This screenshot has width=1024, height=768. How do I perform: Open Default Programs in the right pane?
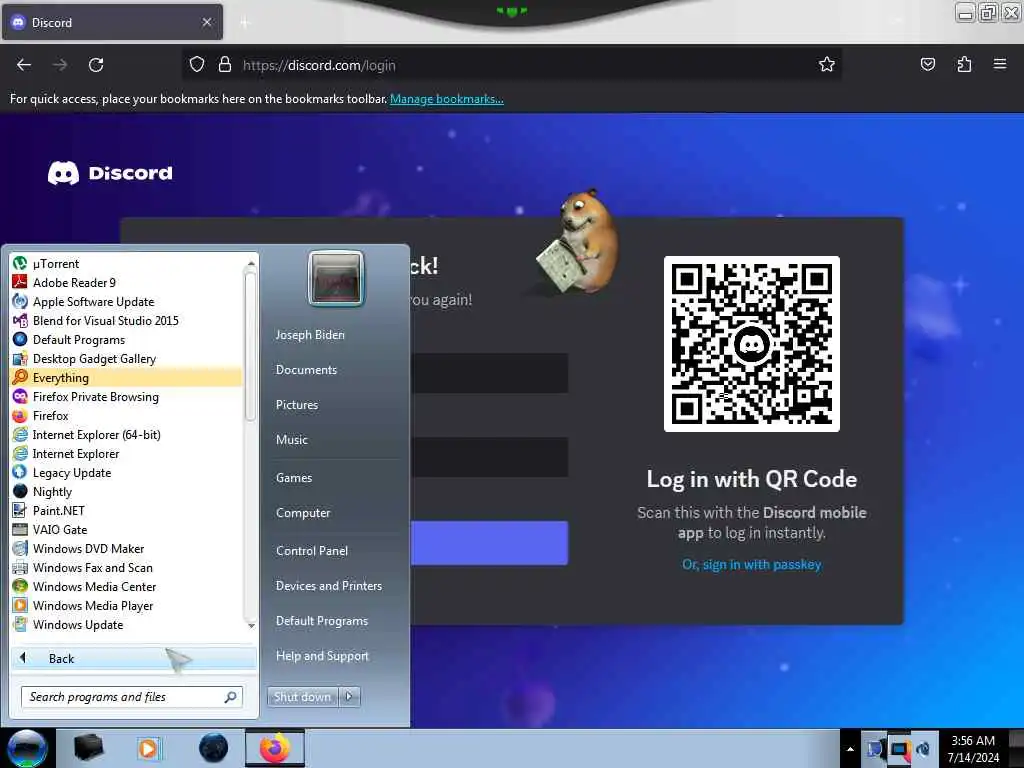(x=322, y=621)
